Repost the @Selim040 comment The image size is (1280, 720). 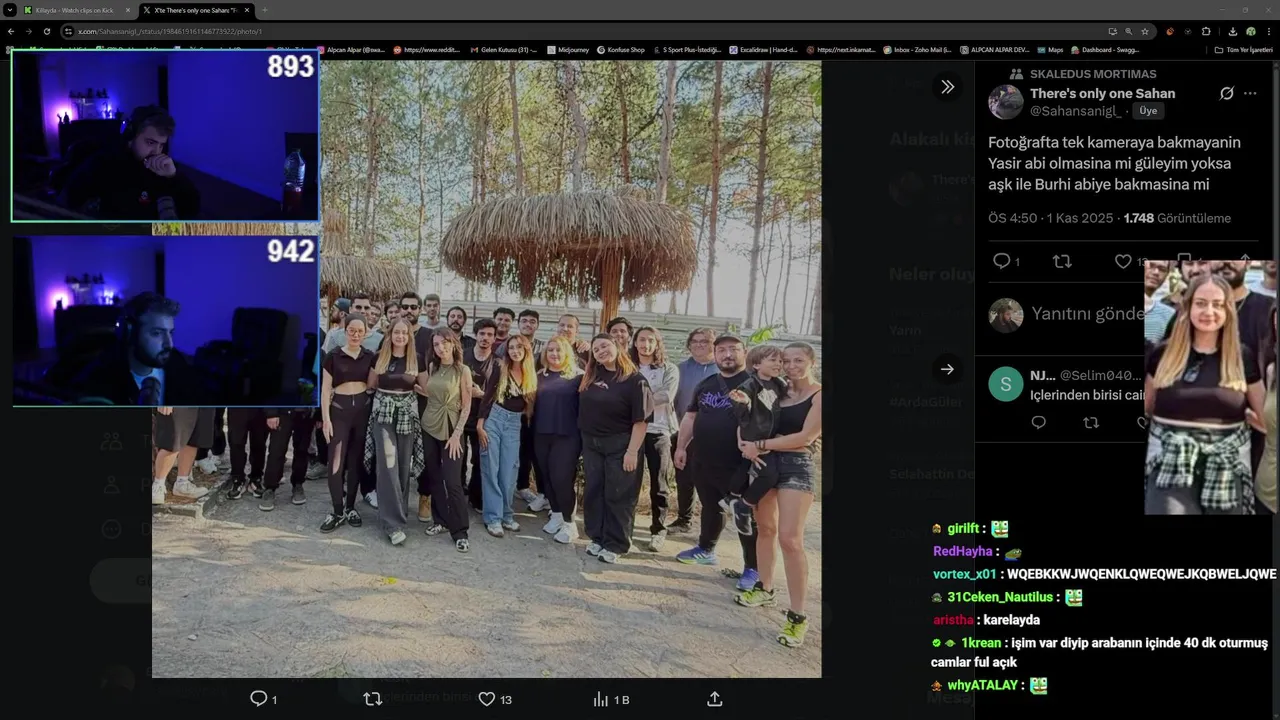(1091, 423)
